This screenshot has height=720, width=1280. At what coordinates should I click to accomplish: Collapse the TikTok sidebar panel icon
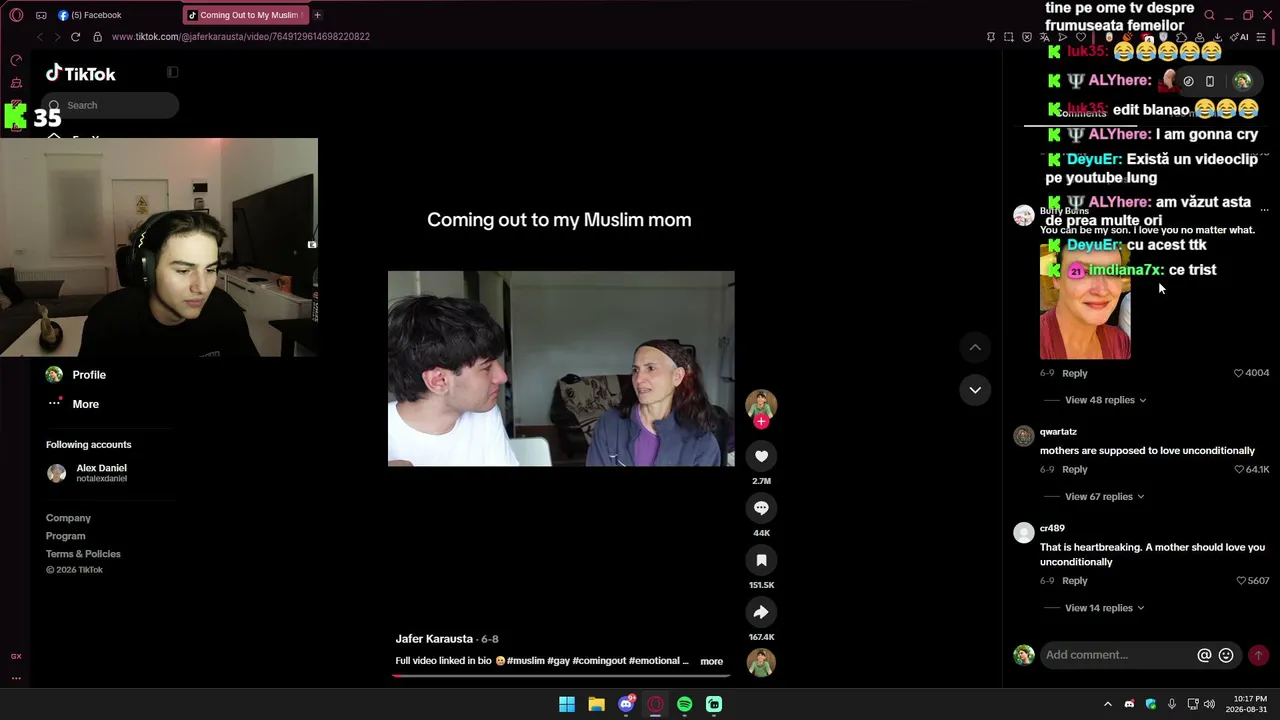(x=172, y=72)
